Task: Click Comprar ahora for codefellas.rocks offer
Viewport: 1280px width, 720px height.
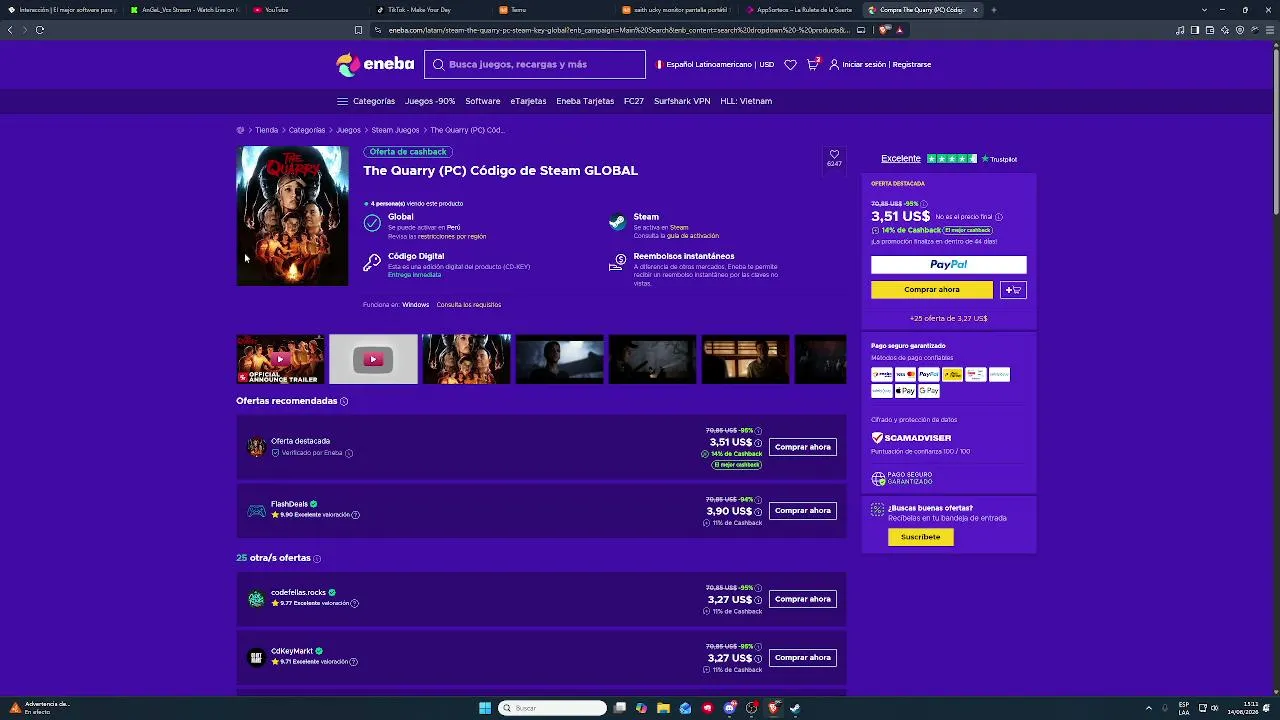Action: click(803, 599)
